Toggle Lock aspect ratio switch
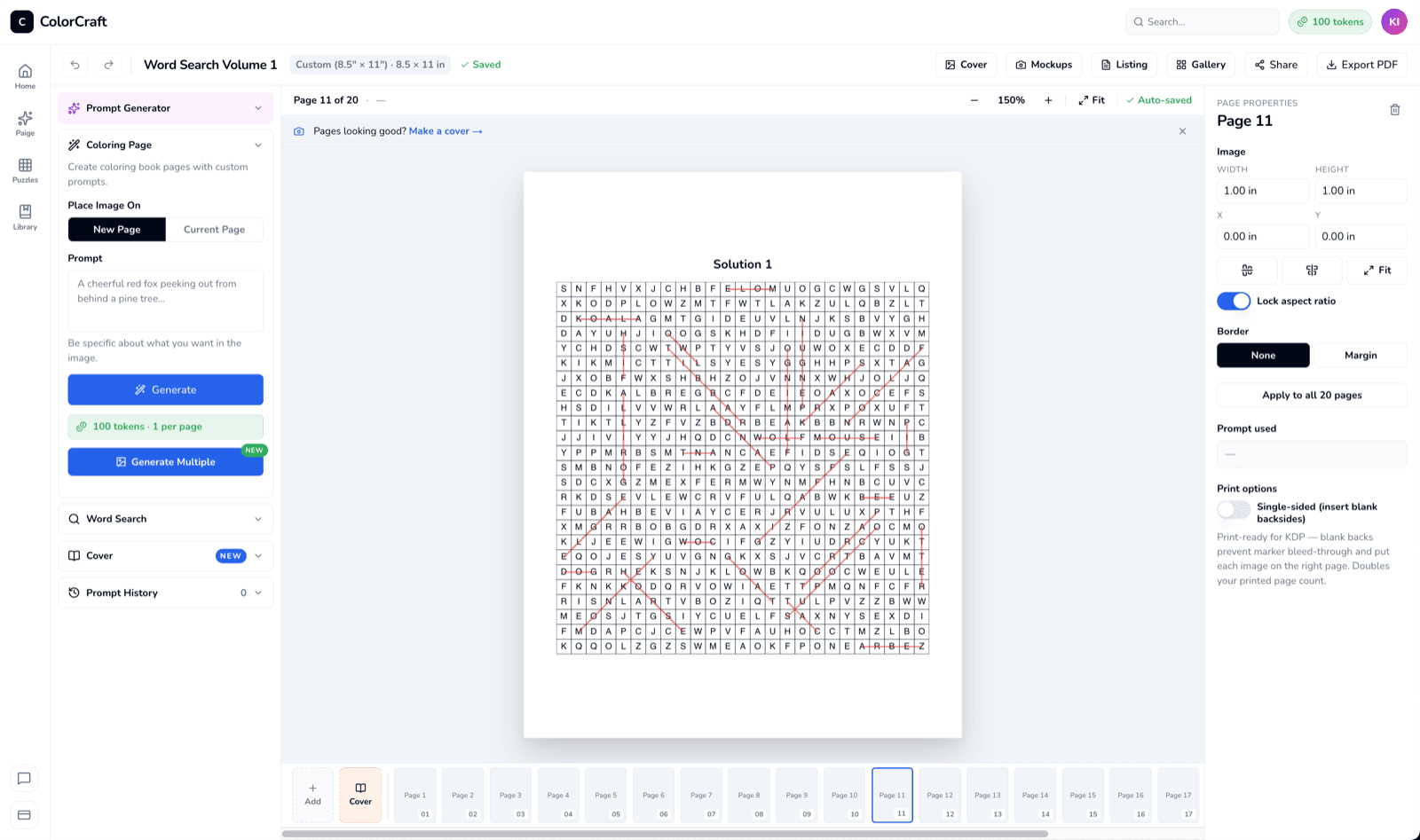Viewport: 1420px width, 840px height. [x=1234, y=301]
